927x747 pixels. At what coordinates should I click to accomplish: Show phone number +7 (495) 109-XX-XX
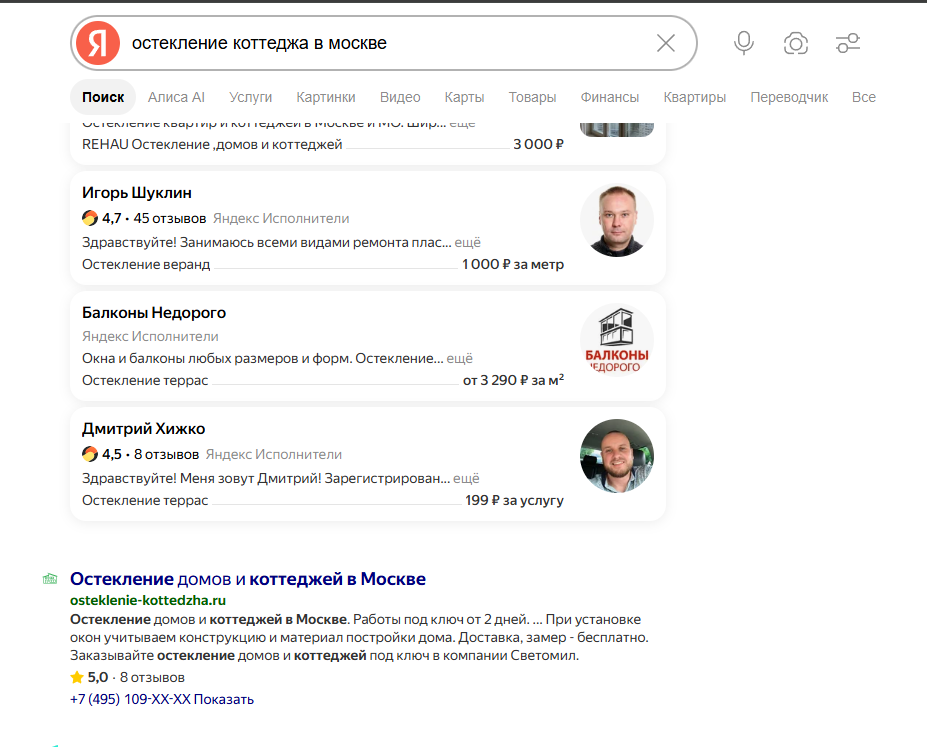(161, 699)
